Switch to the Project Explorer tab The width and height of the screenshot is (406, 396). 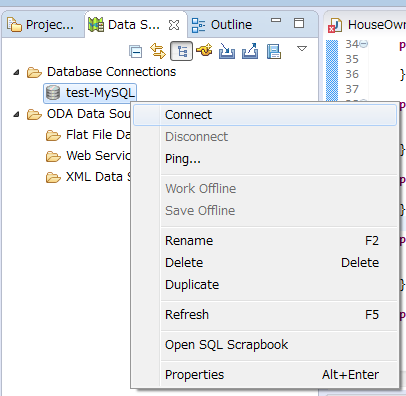[41, 25]
